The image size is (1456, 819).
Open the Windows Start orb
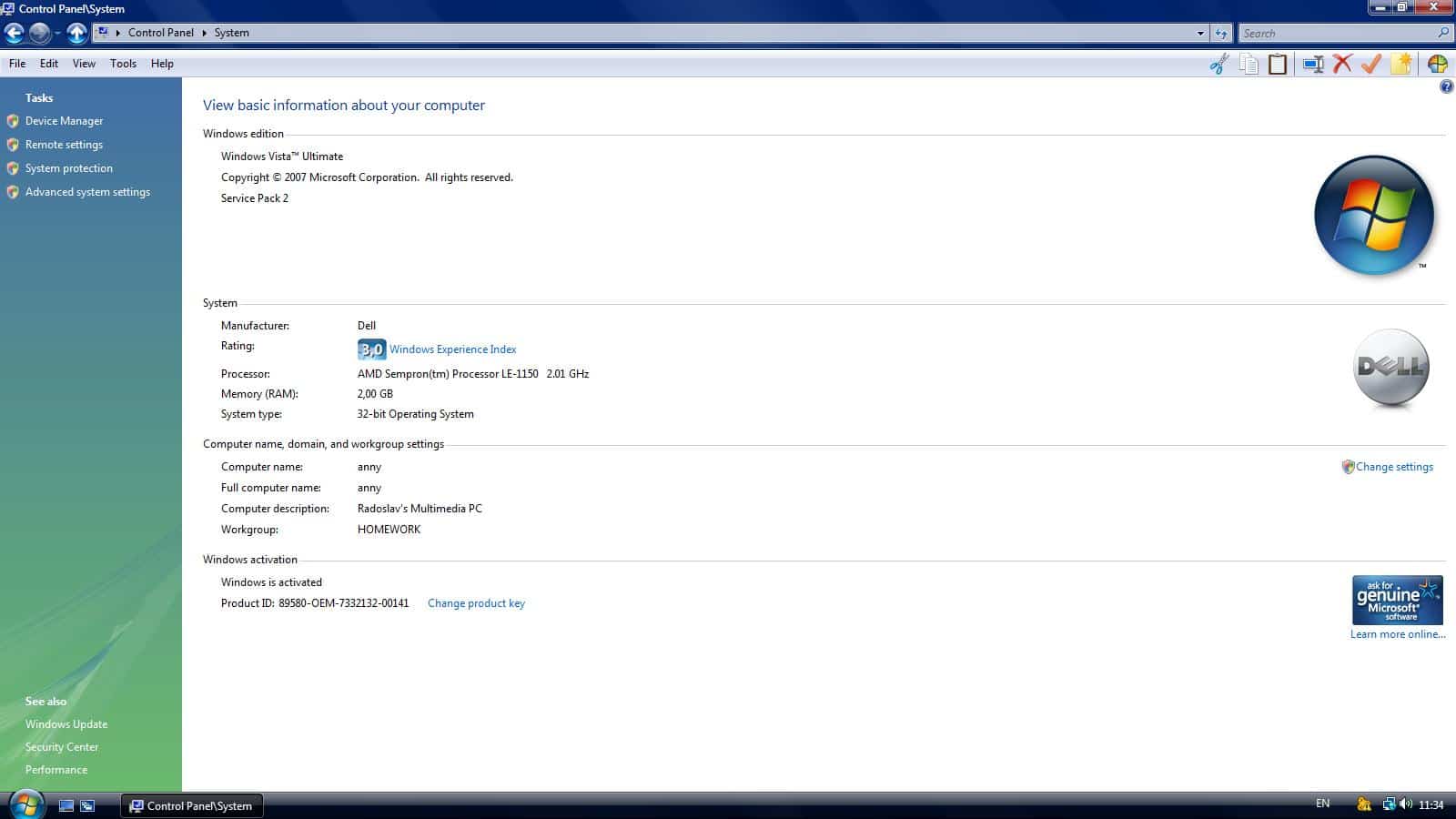pos(25,805)
